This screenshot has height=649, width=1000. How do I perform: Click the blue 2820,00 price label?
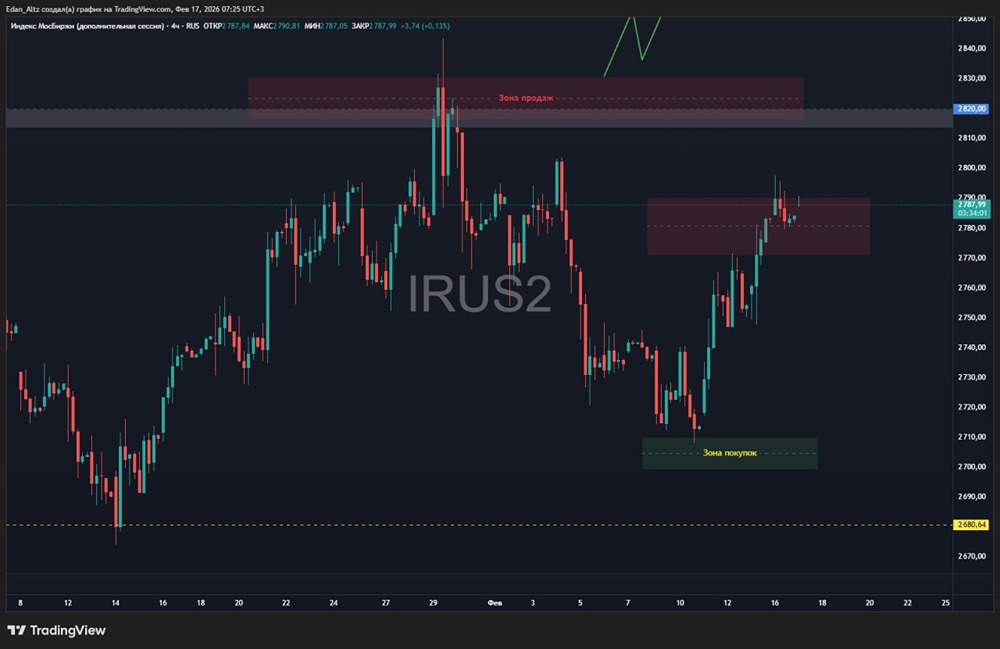click(x=971, y=109)
